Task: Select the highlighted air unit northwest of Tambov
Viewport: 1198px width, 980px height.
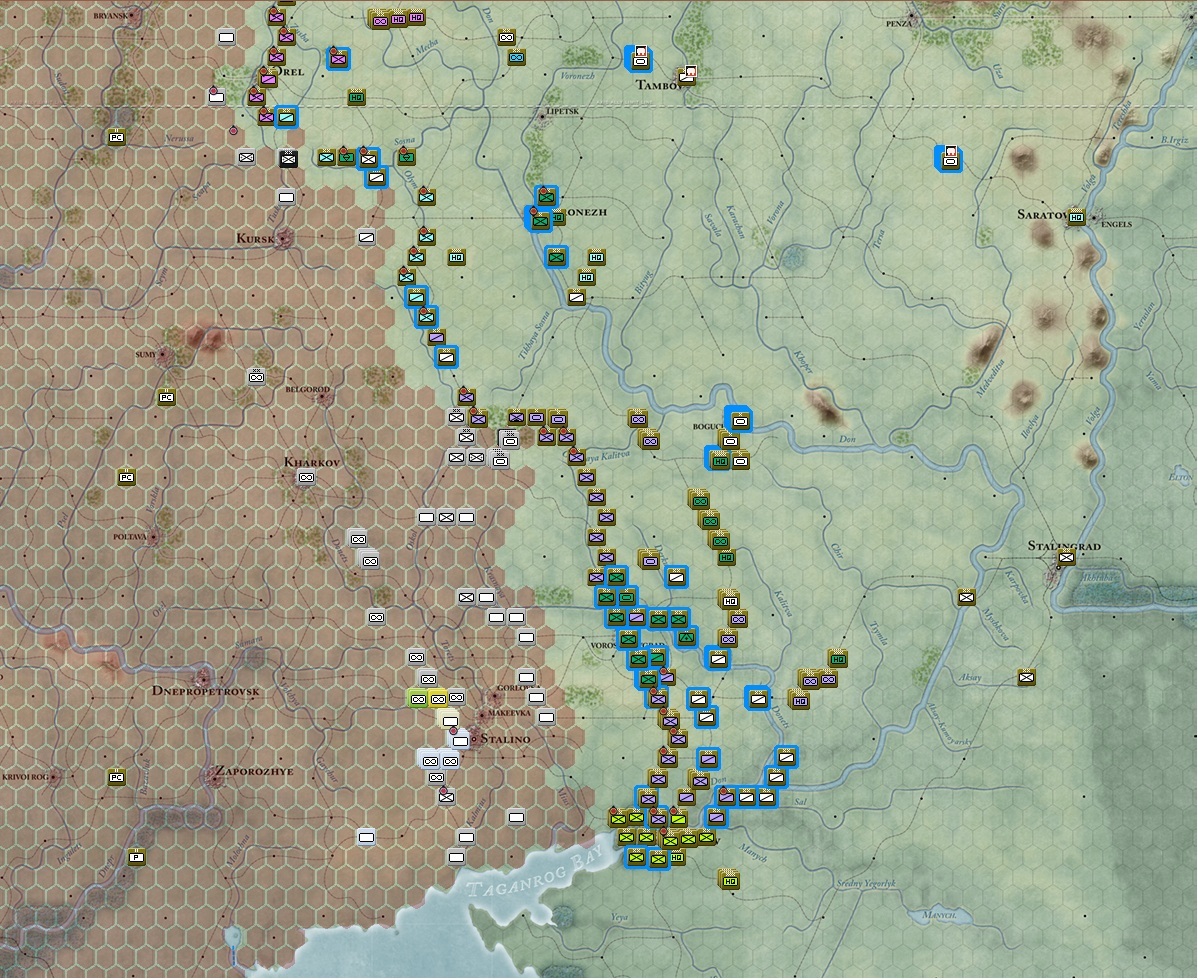Action: (639, 58)
